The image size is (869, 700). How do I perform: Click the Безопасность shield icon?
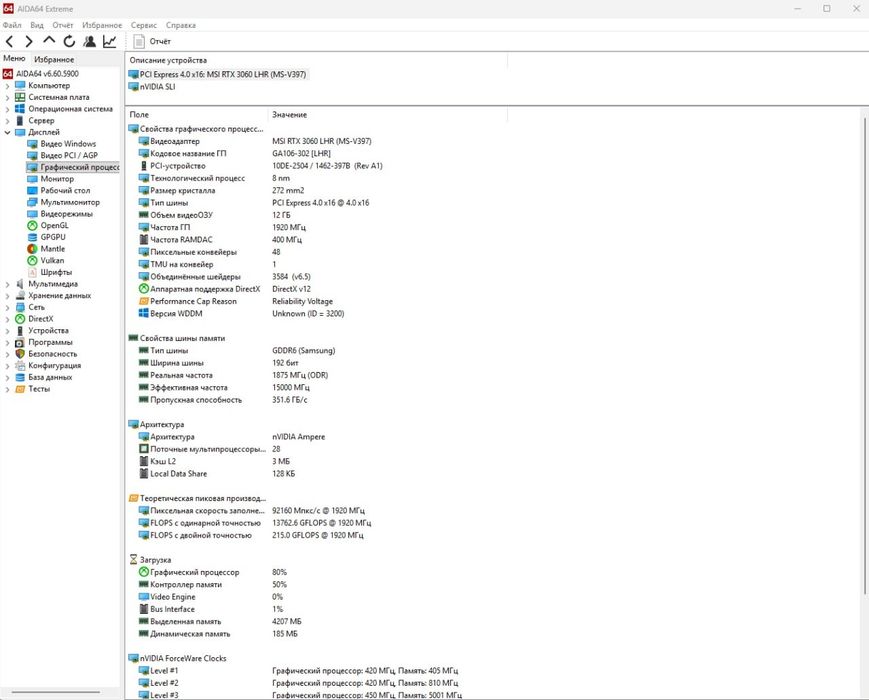tap(20, 354)
